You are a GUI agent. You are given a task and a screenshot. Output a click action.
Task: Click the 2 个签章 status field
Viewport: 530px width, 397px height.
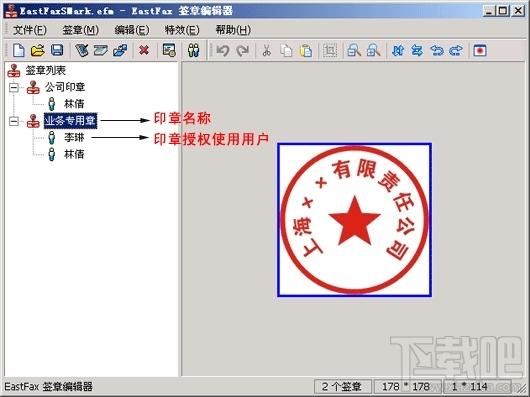(x=342, y=387)
